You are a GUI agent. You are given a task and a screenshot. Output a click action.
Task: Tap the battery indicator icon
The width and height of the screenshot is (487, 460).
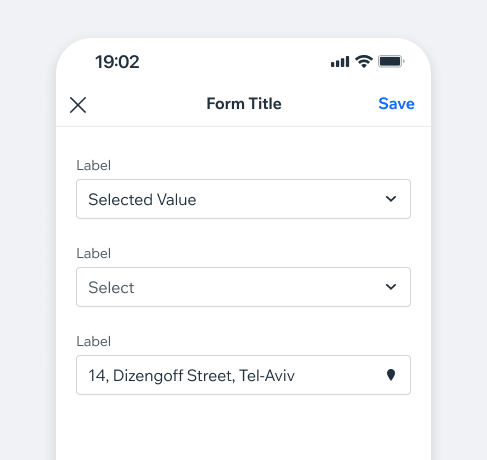[x=391, y=61]
